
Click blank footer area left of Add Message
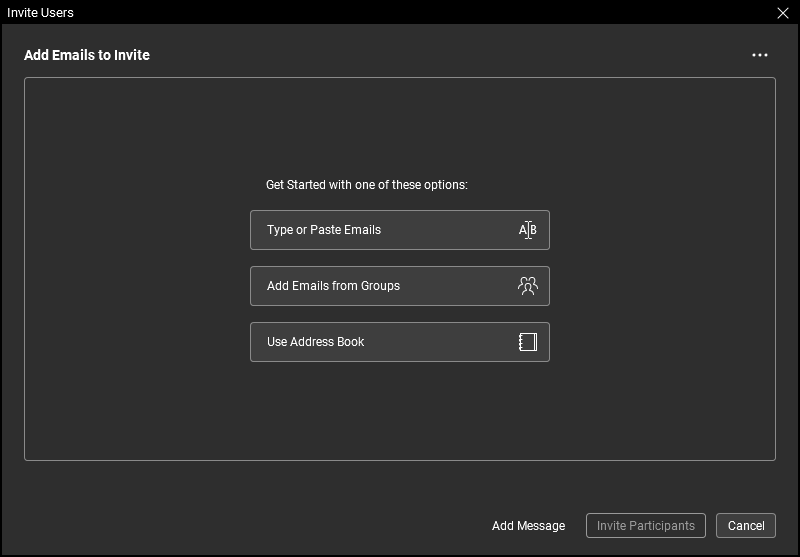(250, 526)
